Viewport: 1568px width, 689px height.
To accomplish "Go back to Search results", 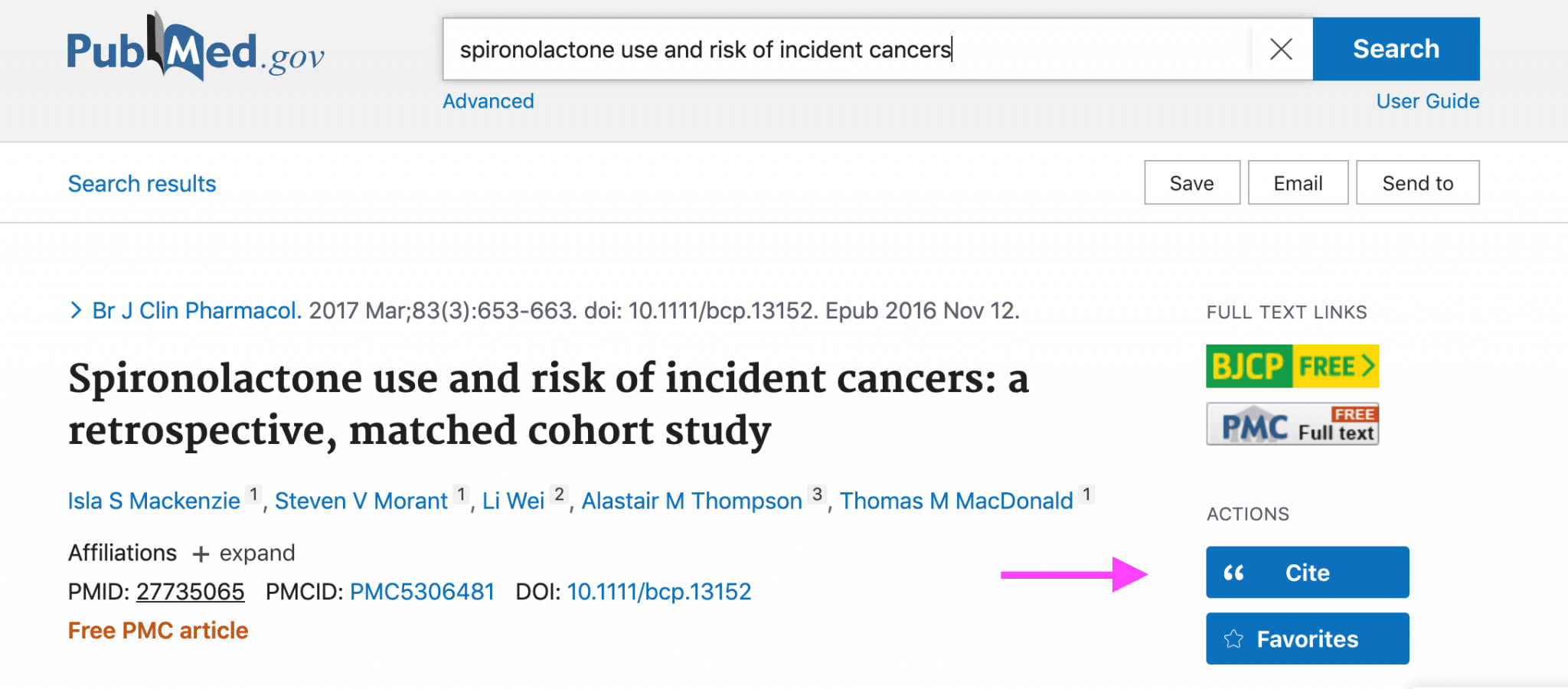I will click(x=142, y=184).
